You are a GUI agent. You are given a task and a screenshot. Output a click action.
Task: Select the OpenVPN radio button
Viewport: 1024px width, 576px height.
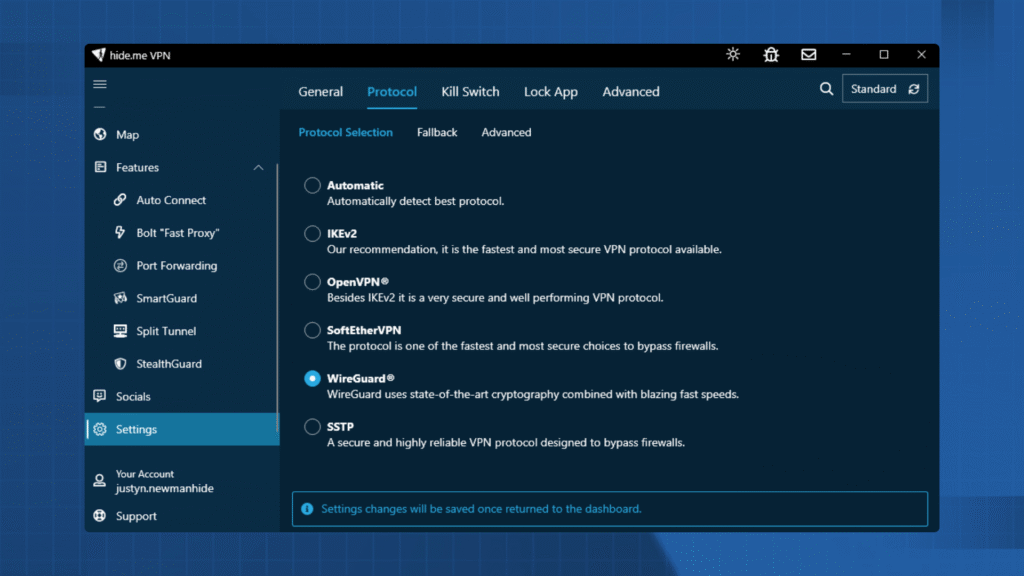(x=313, y=282)
